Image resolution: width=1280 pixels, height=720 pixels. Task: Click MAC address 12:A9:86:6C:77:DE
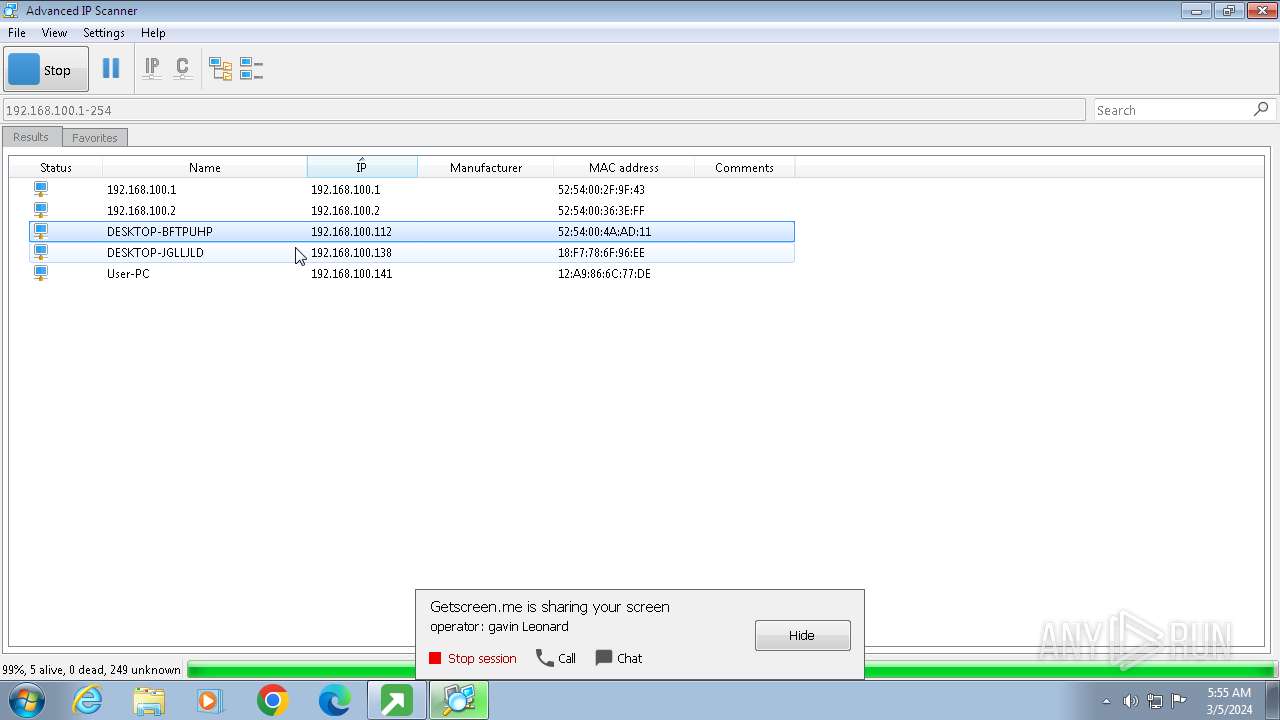tap(604, 274)
